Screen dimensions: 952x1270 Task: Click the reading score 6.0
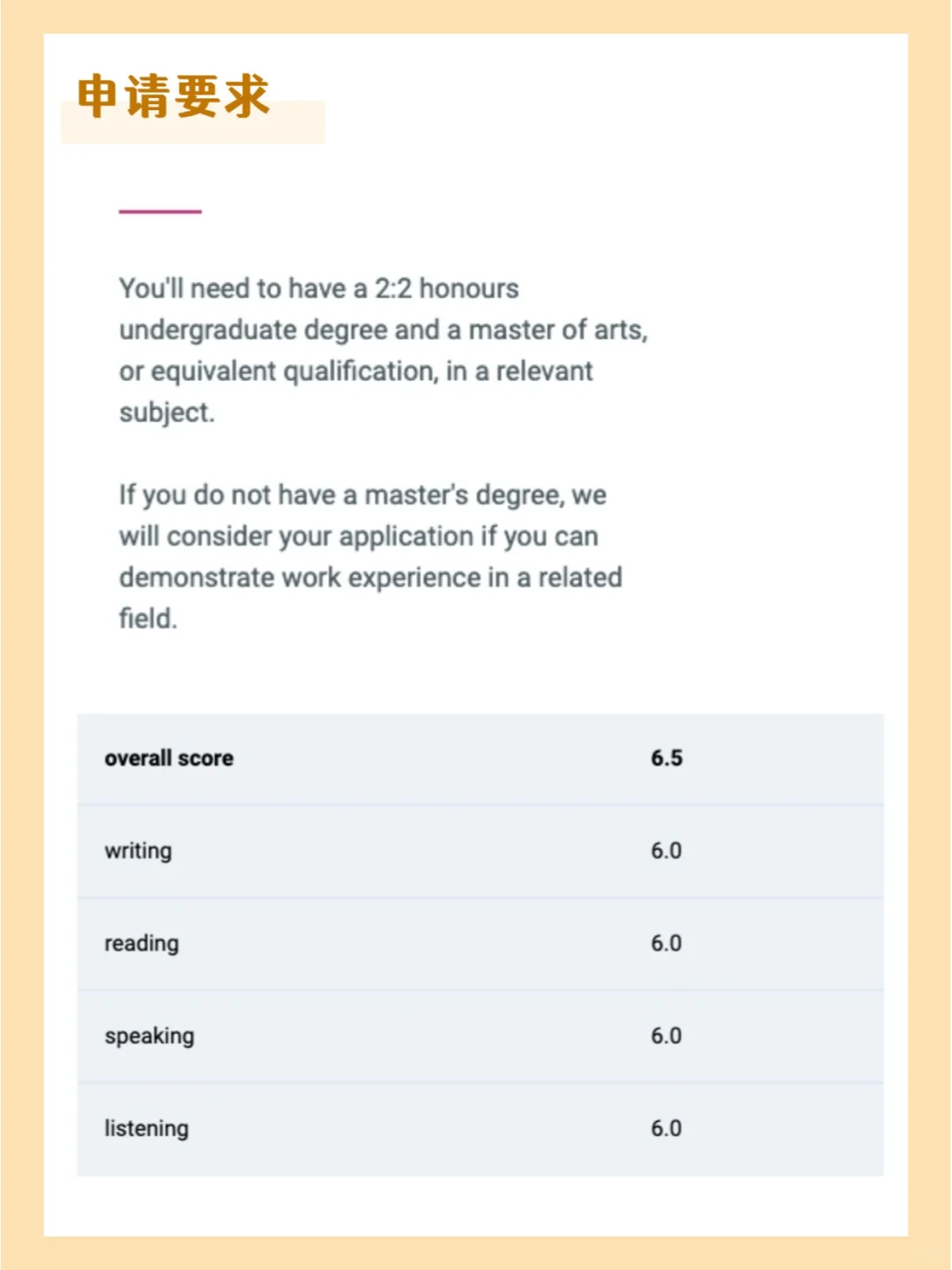(x=666, y=944)
